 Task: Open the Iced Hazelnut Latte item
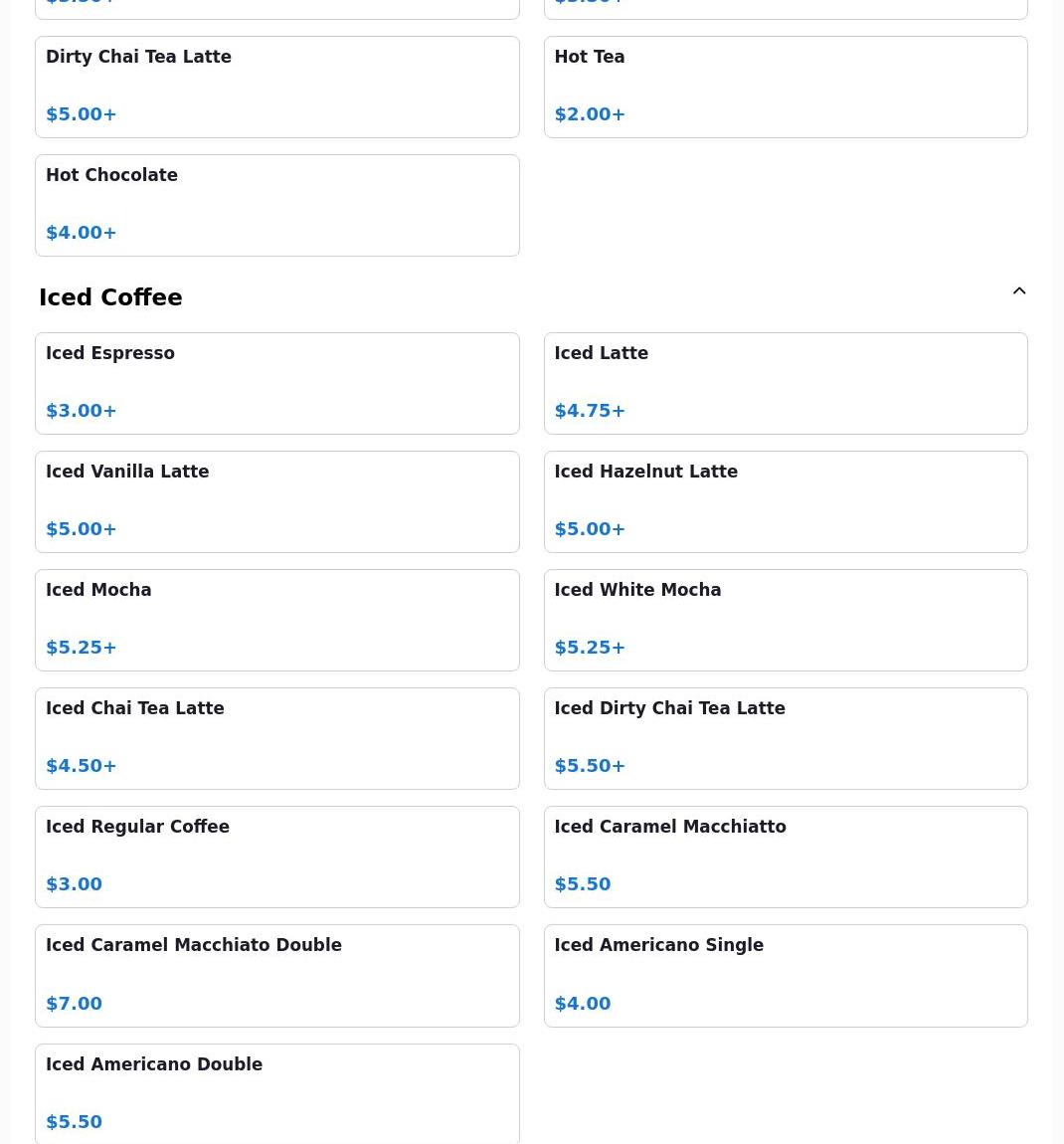[786, 502]
